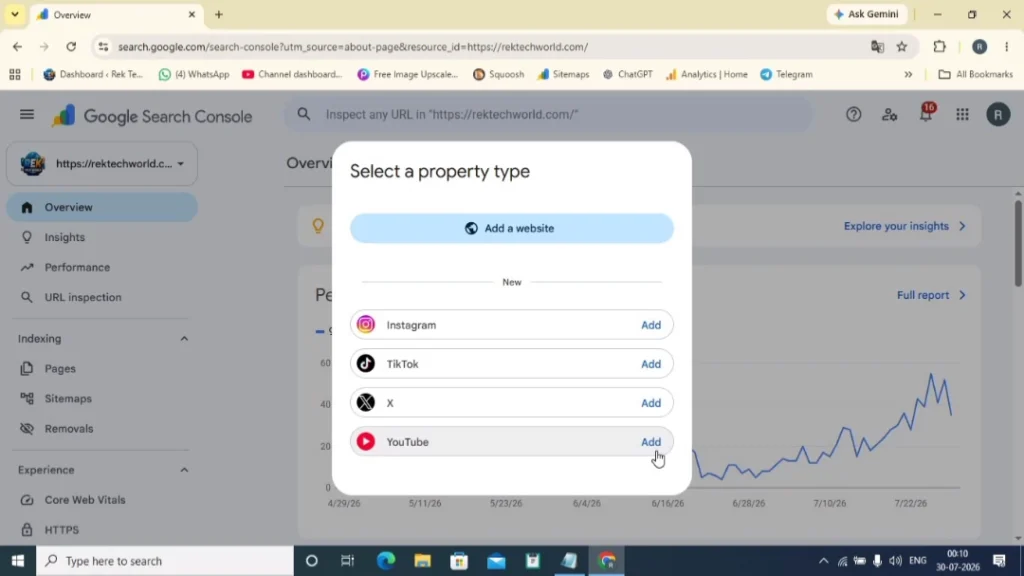Open the Search Console help icon
Viewport: 1024px width, 576px height.
854,115
